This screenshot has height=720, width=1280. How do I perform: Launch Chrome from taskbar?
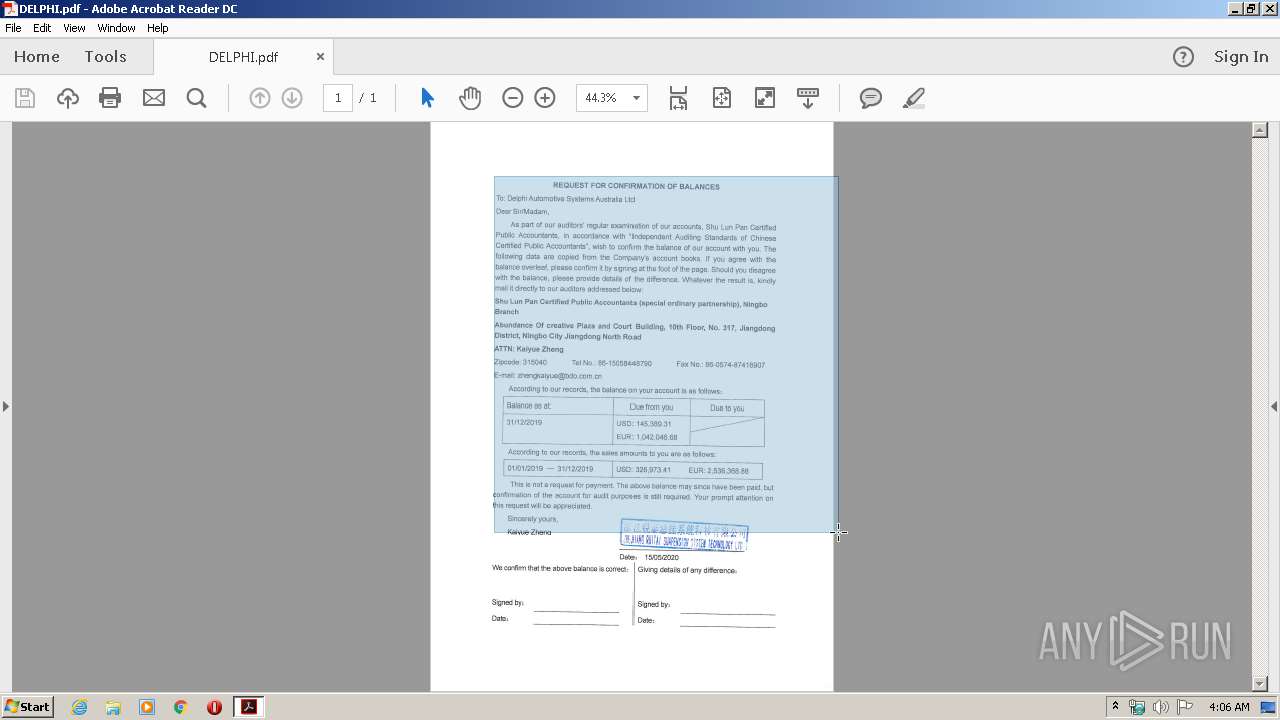coord(181,707)
